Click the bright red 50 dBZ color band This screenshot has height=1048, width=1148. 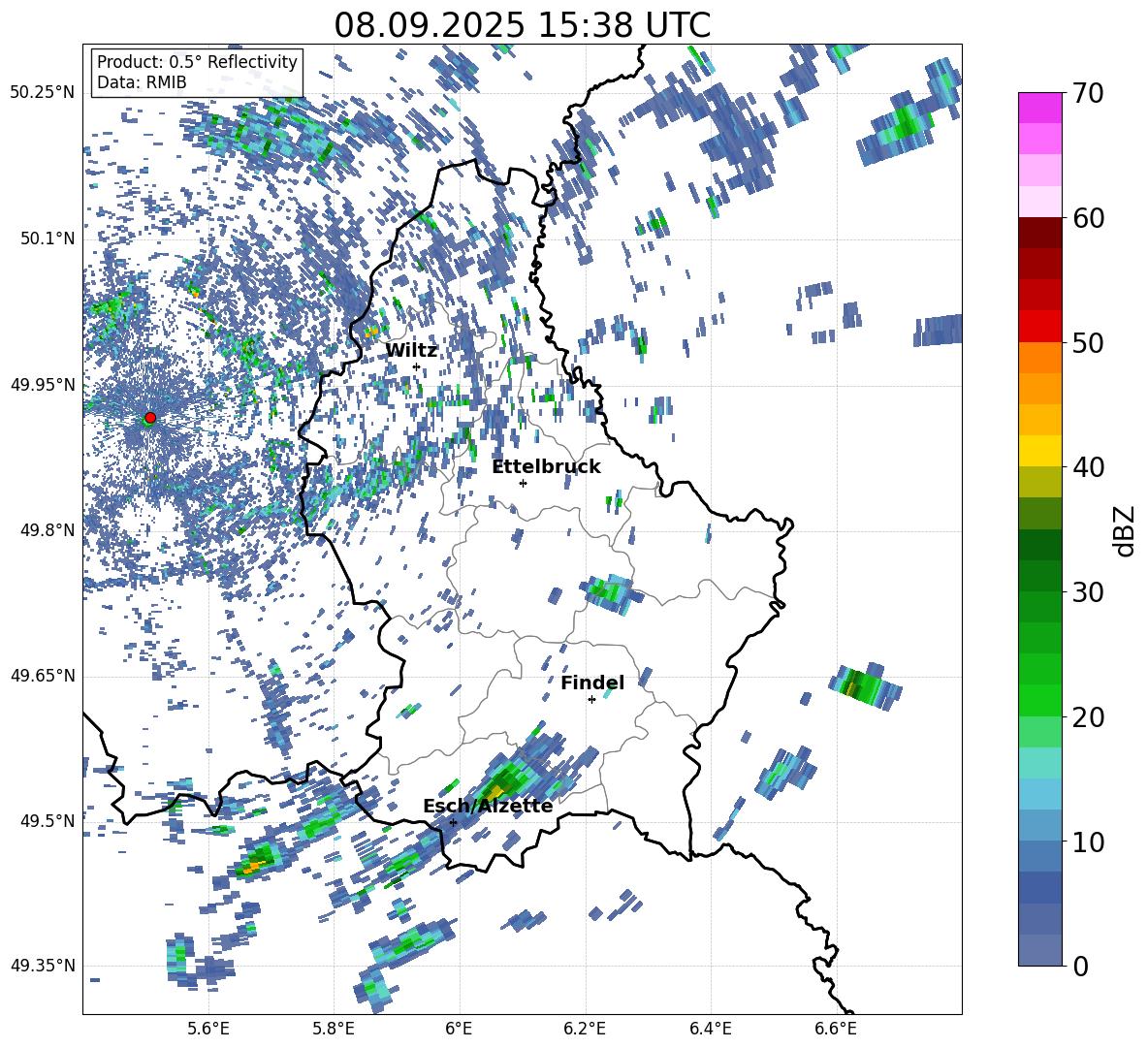[x=1039, y=326]
